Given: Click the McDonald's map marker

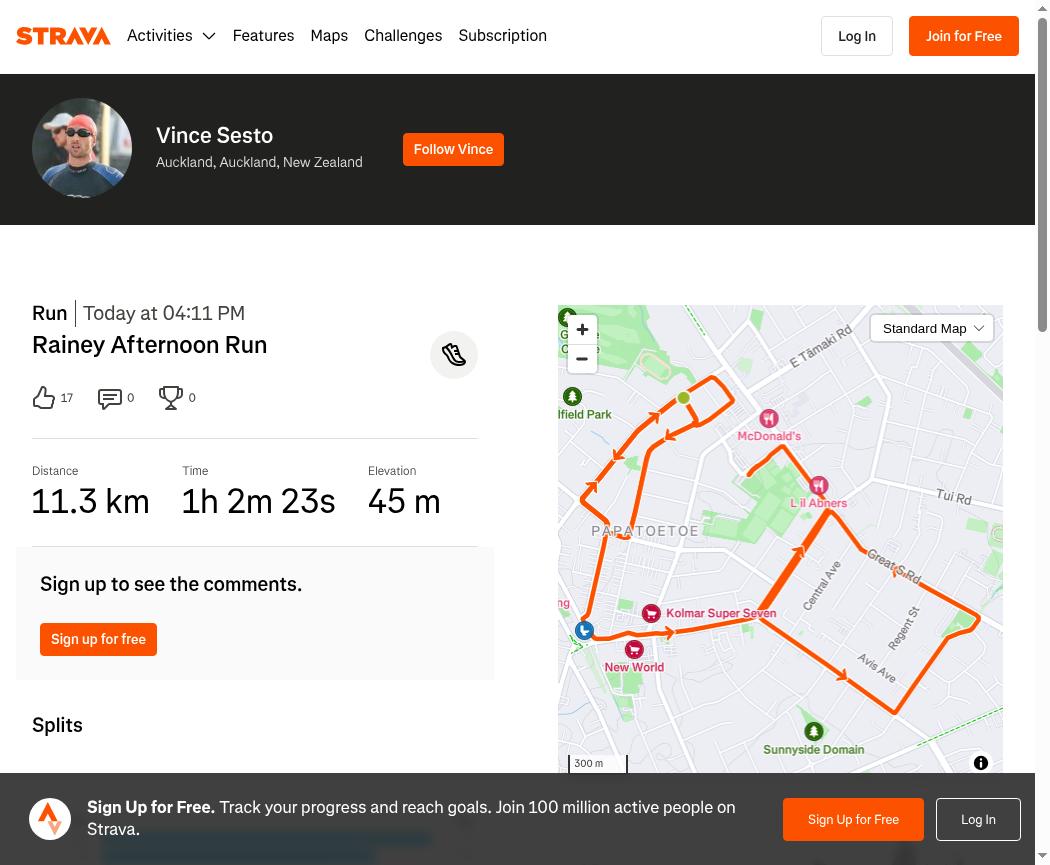Looking at the screenshot, I should point(769,418).
